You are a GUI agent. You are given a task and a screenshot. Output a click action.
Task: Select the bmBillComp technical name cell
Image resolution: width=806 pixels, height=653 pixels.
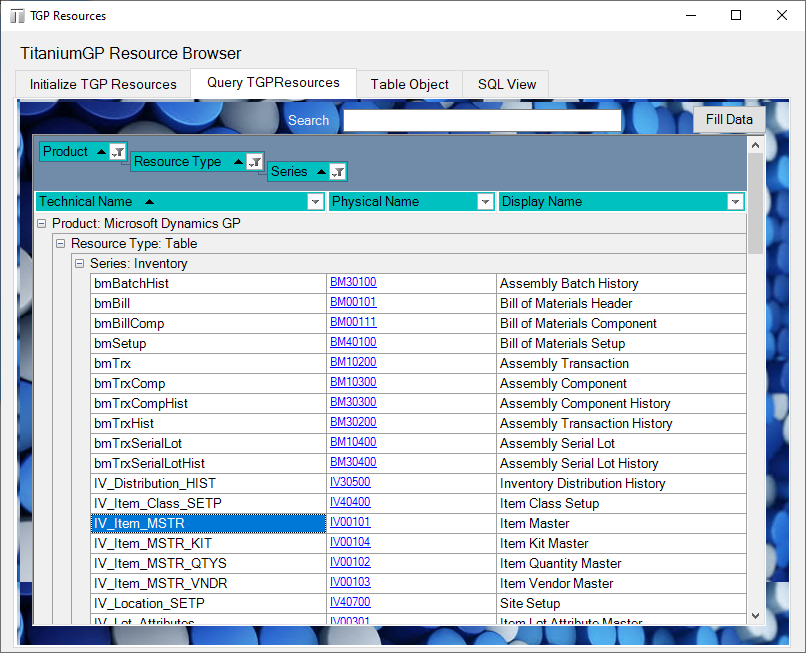click(208, 323)
